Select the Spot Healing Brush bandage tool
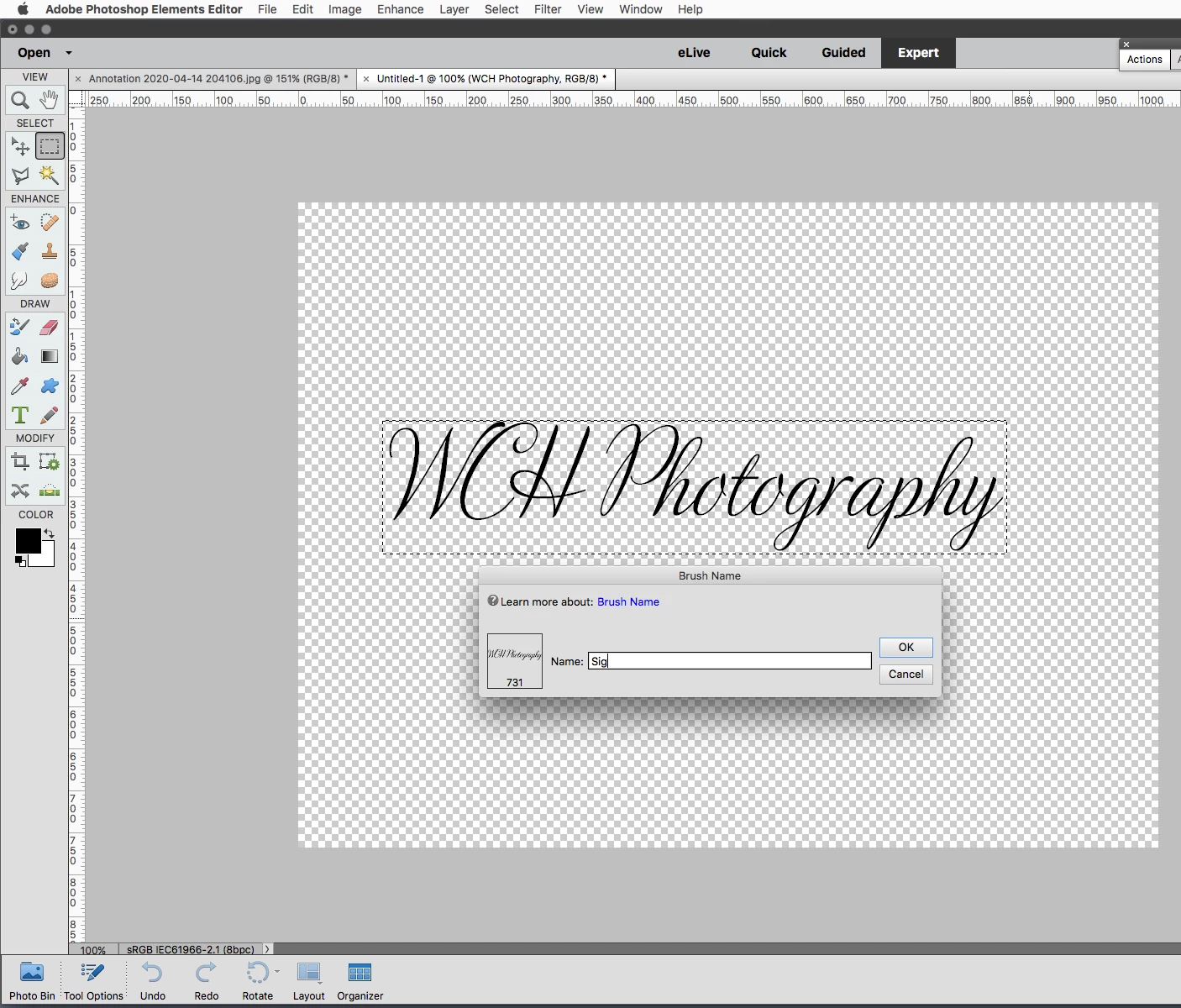Screen dimensions: 1181x1008 coord(50,223)
